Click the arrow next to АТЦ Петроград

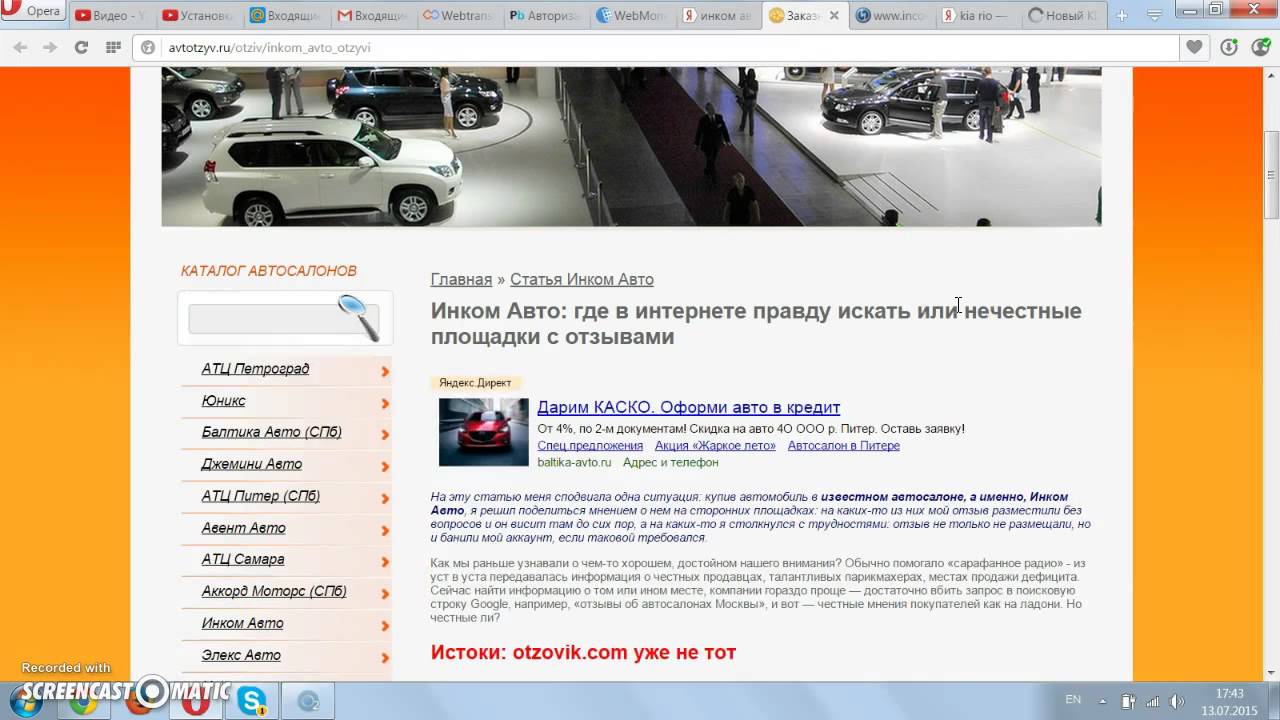pos(385,372)
